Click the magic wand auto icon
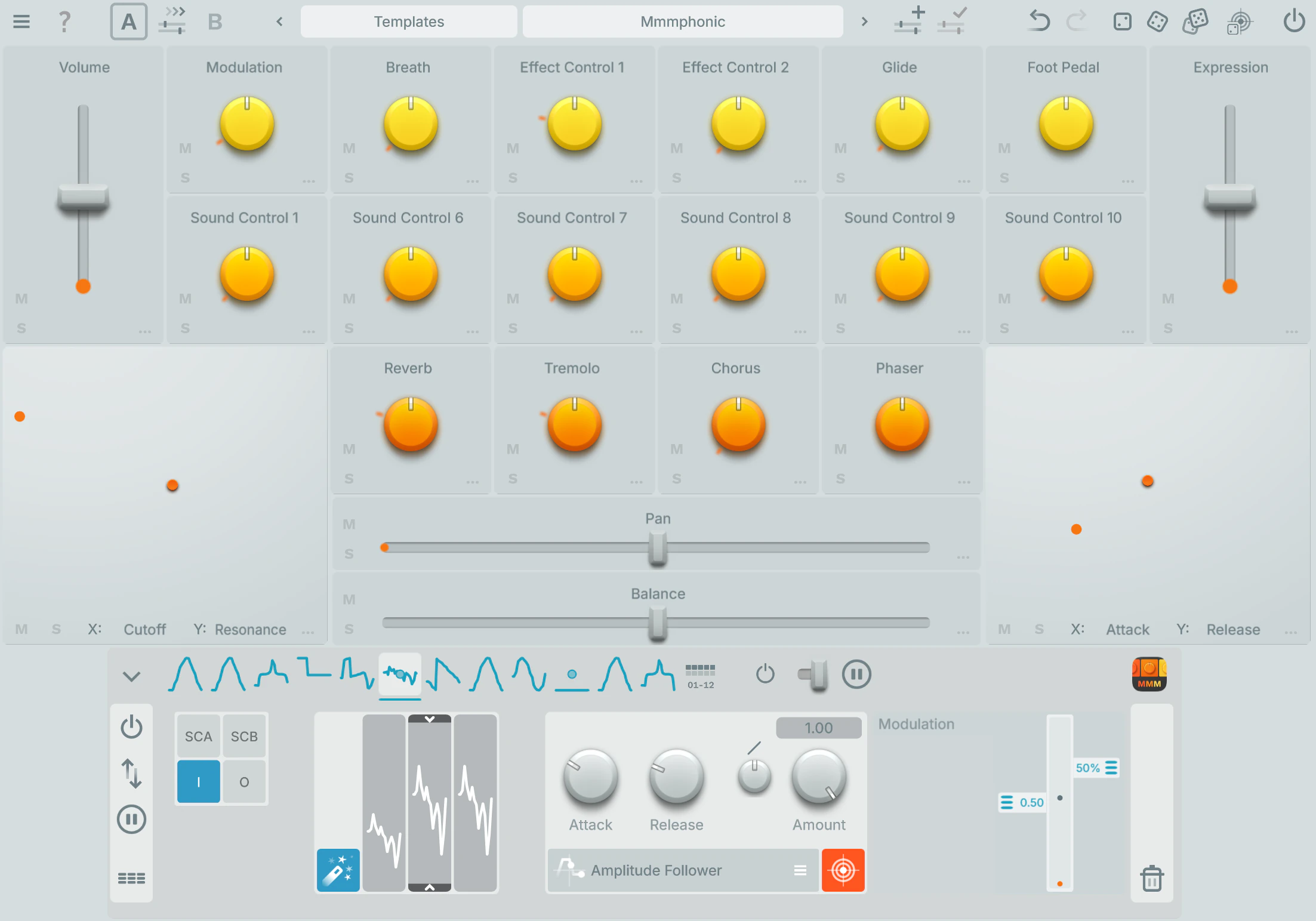 [x=338, y=870]
